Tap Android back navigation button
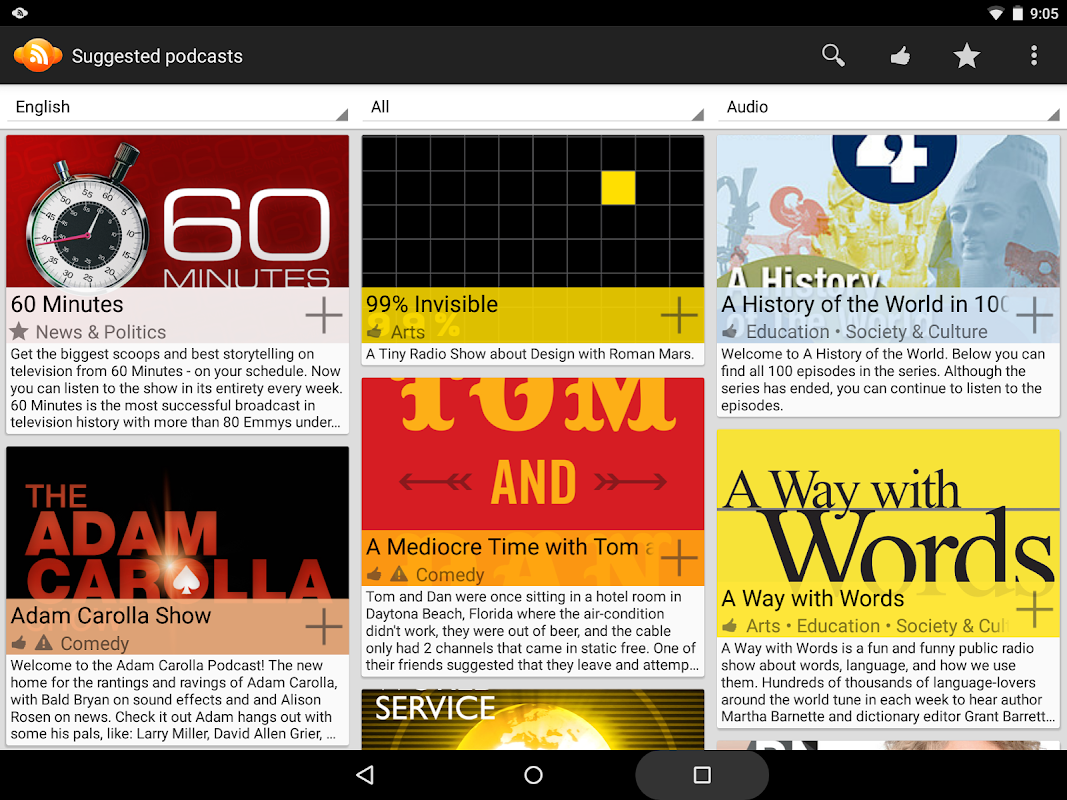This screenshot has height=800, width=1067. click(365, 775)
